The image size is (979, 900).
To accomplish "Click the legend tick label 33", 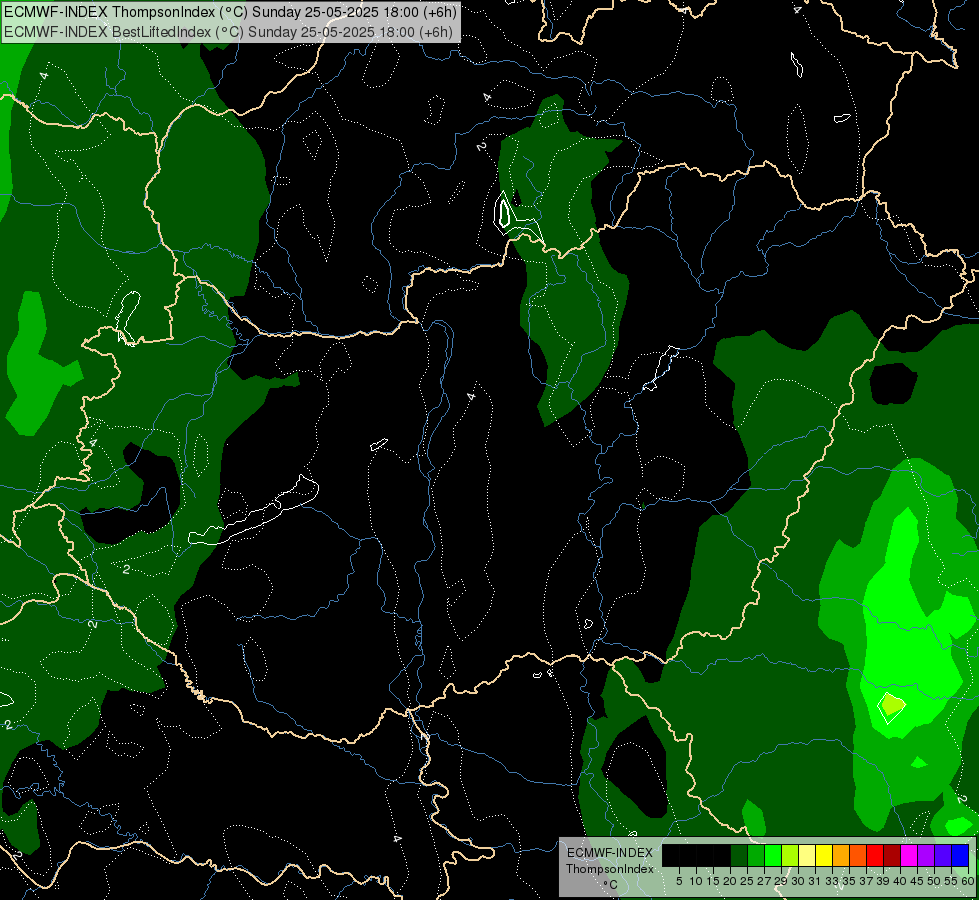I will point(832,881).
